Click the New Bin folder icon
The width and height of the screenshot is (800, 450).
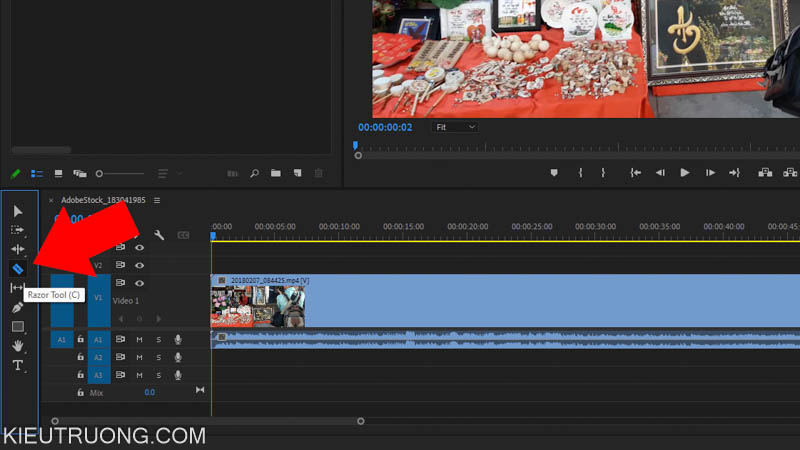(276, 173)
